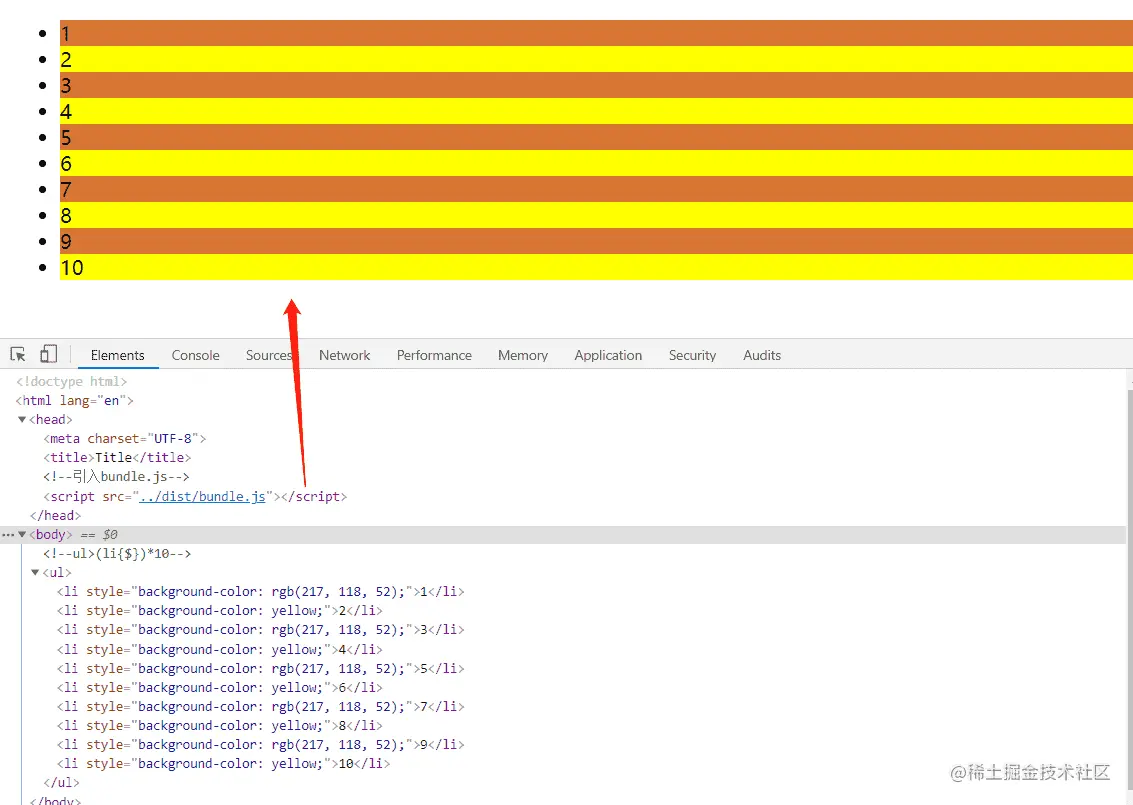Screen dimensions: 1133x805
Task: Select the li node containing 9
Action: [261, 744]
